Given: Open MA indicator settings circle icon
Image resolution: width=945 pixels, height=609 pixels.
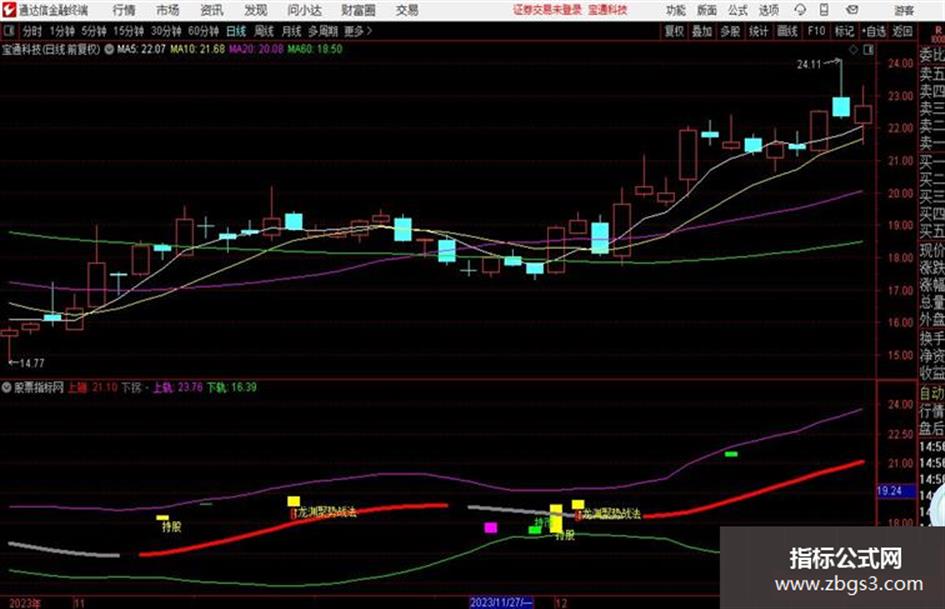Looking at the screenshot, I should pyautogui.click(x=109, y=49).
